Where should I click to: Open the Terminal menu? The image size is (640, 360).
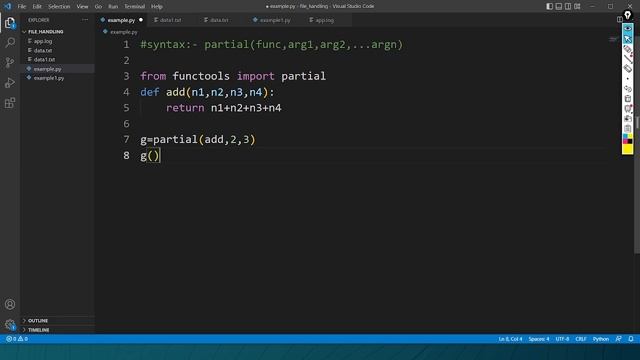(135, 7)
